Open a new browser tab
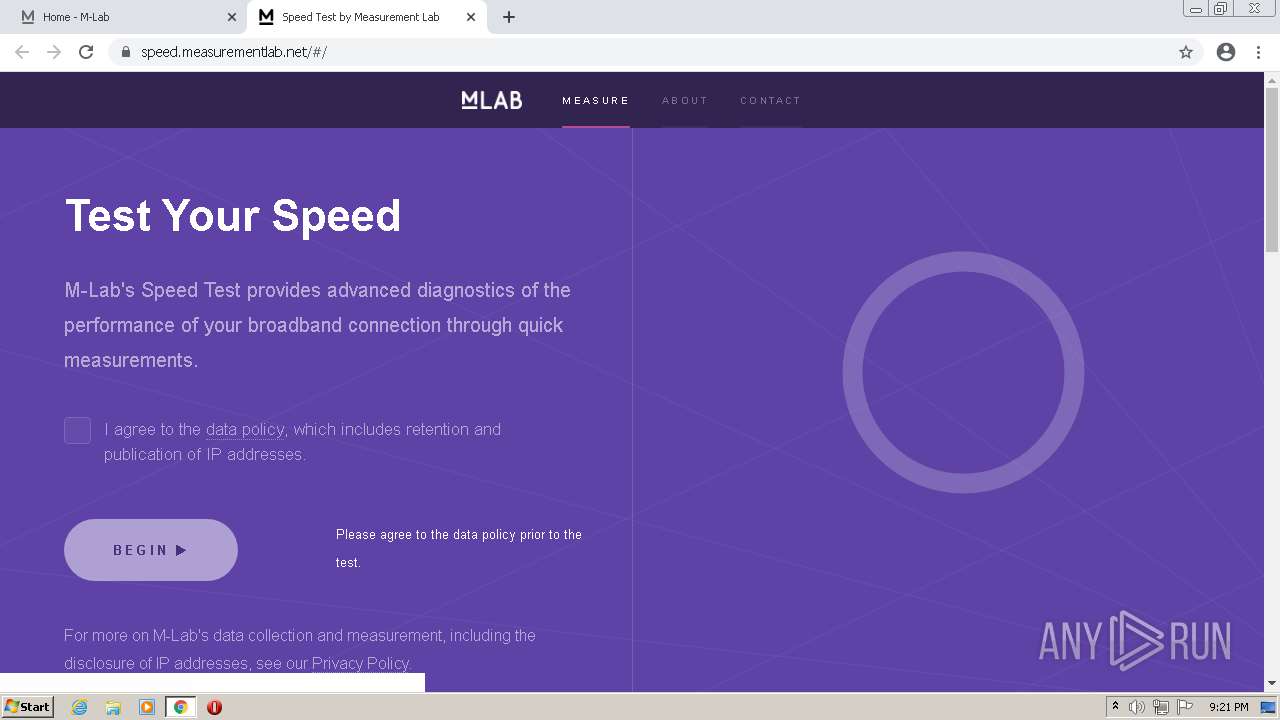The image size is (1280, 720). point(509,17)
